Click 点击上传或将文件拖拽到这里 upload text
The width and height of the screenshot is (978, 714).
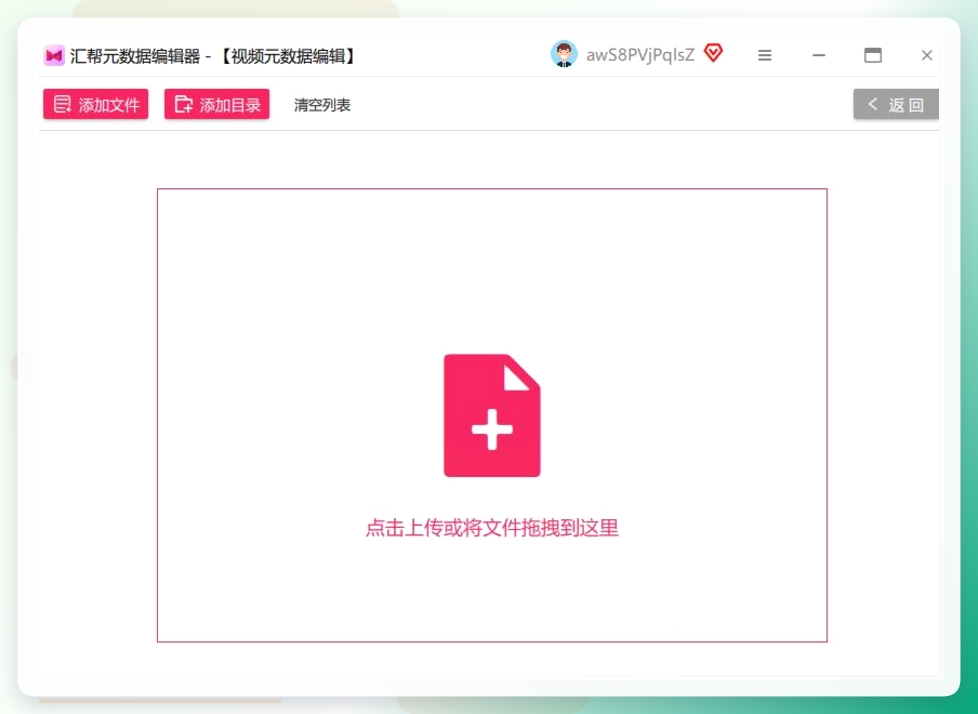[x=492, y=528]
